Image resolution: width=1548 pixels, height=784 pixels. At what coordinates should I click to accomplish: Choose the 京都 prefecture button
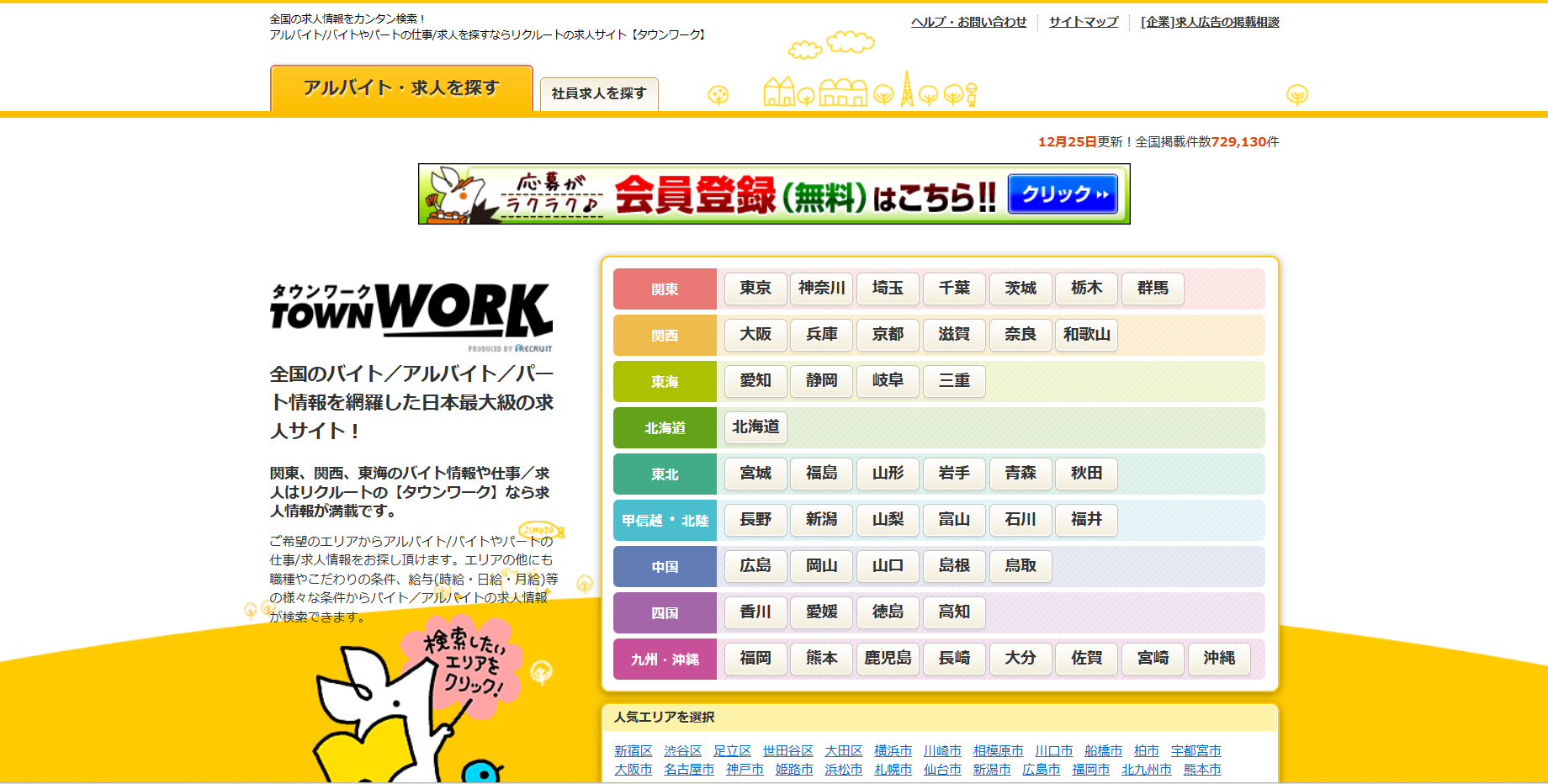click(x=888, y=335)
